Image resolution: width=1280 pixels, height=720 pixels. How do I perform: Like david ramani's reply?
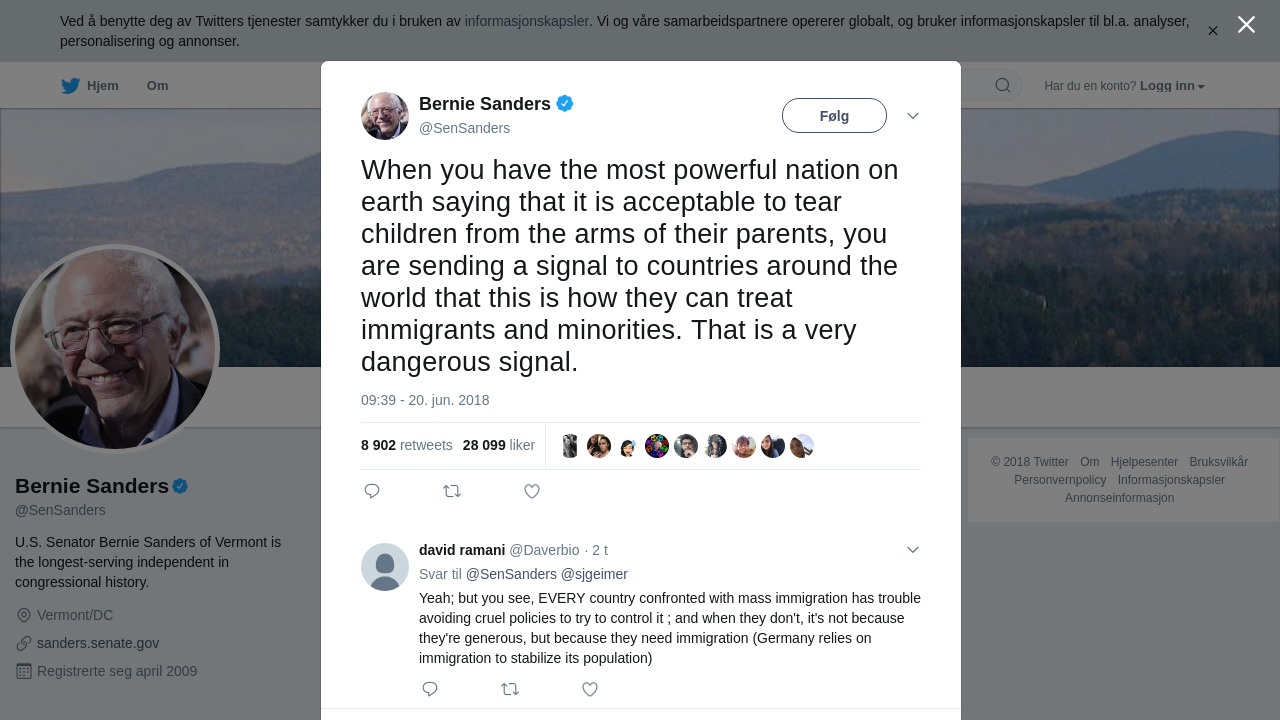(590, 689)
